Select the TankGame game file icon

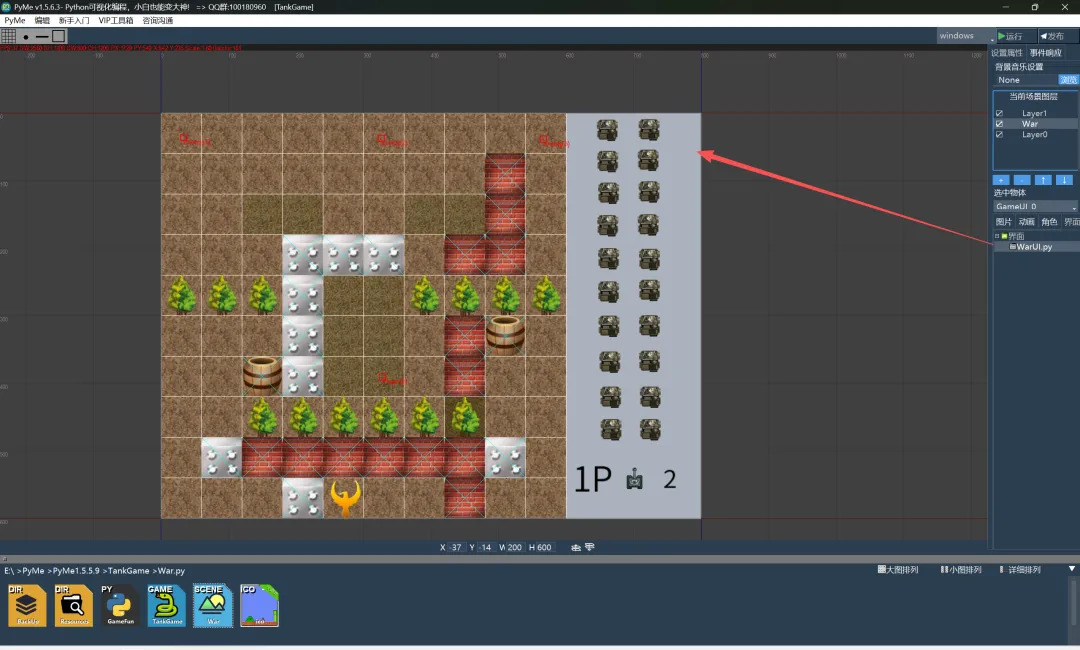[166, 605]
